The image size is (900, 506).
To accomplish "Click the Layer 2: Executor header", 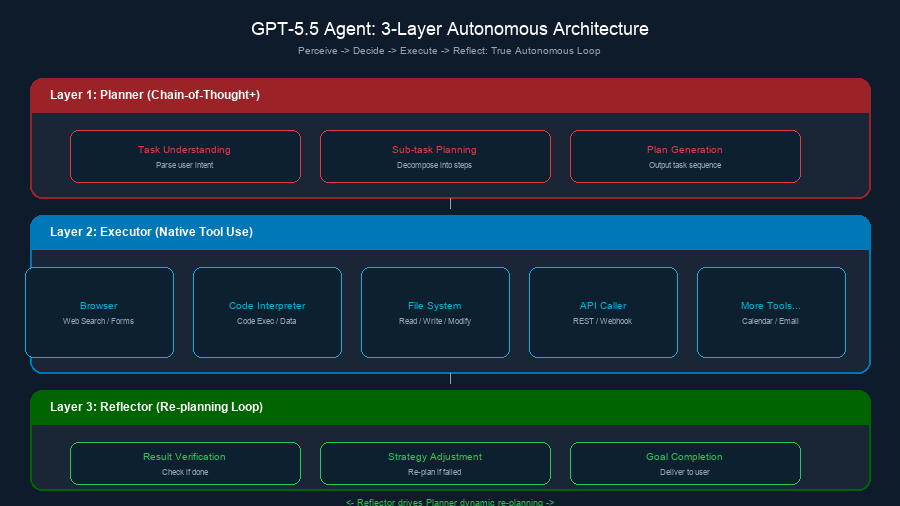I will [451, 232].
